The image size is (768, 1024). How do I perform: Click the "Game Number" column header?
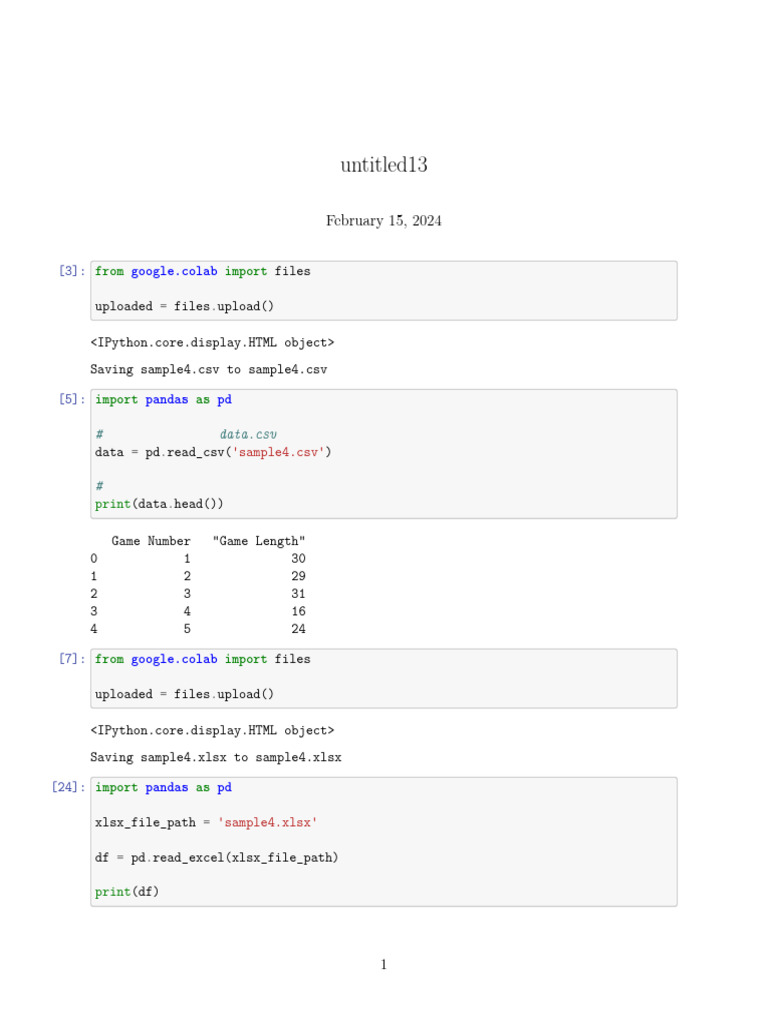coord(151,541)
